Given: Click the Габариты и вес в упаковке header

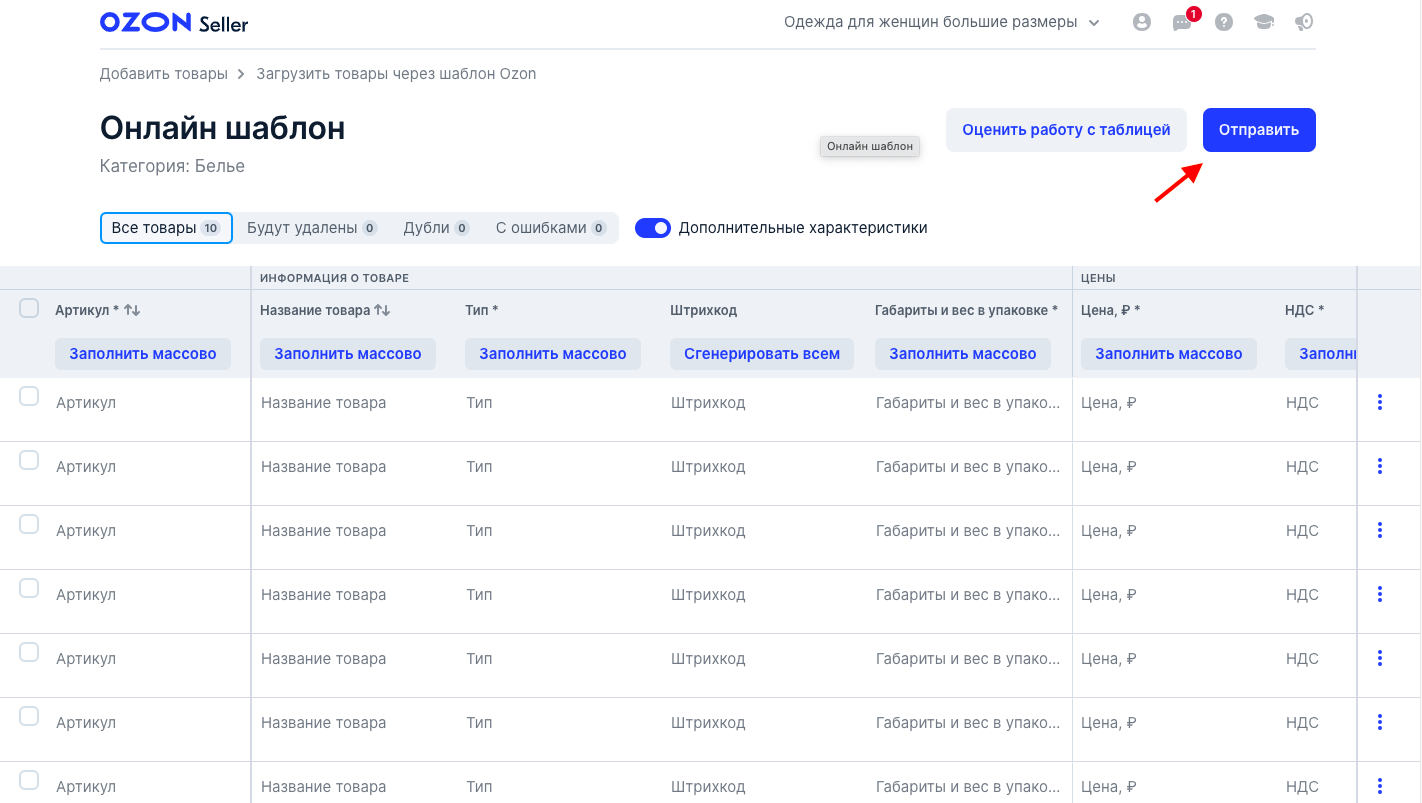Looking at the screenshot, I should [x=966, y=311].
